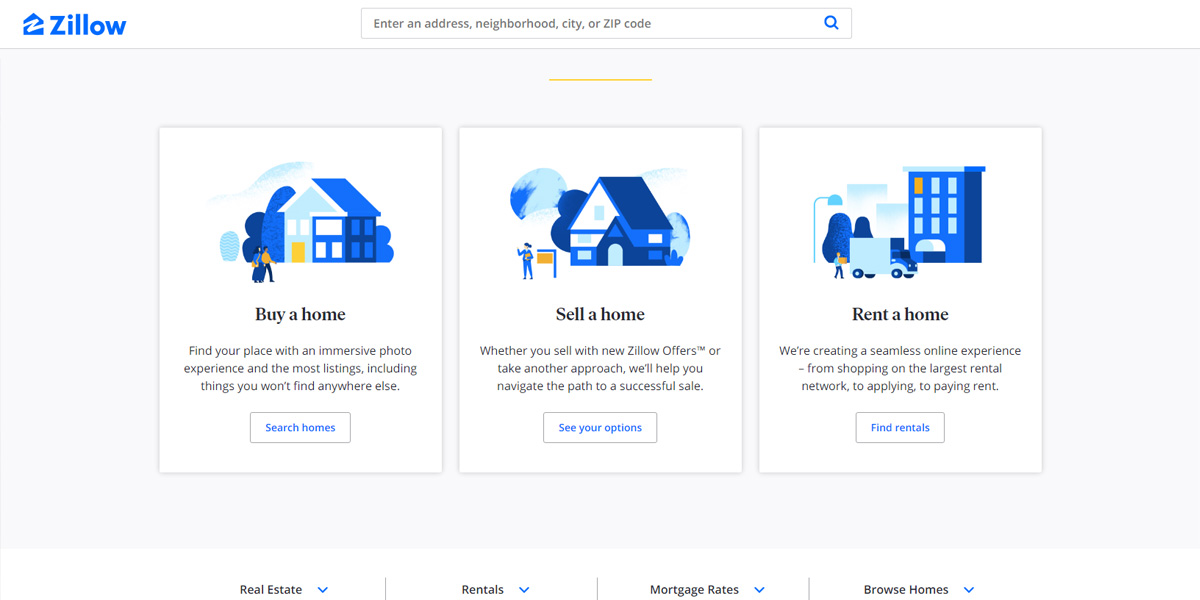
Task: Click the Sell a home description text
Action: [600, 368]
